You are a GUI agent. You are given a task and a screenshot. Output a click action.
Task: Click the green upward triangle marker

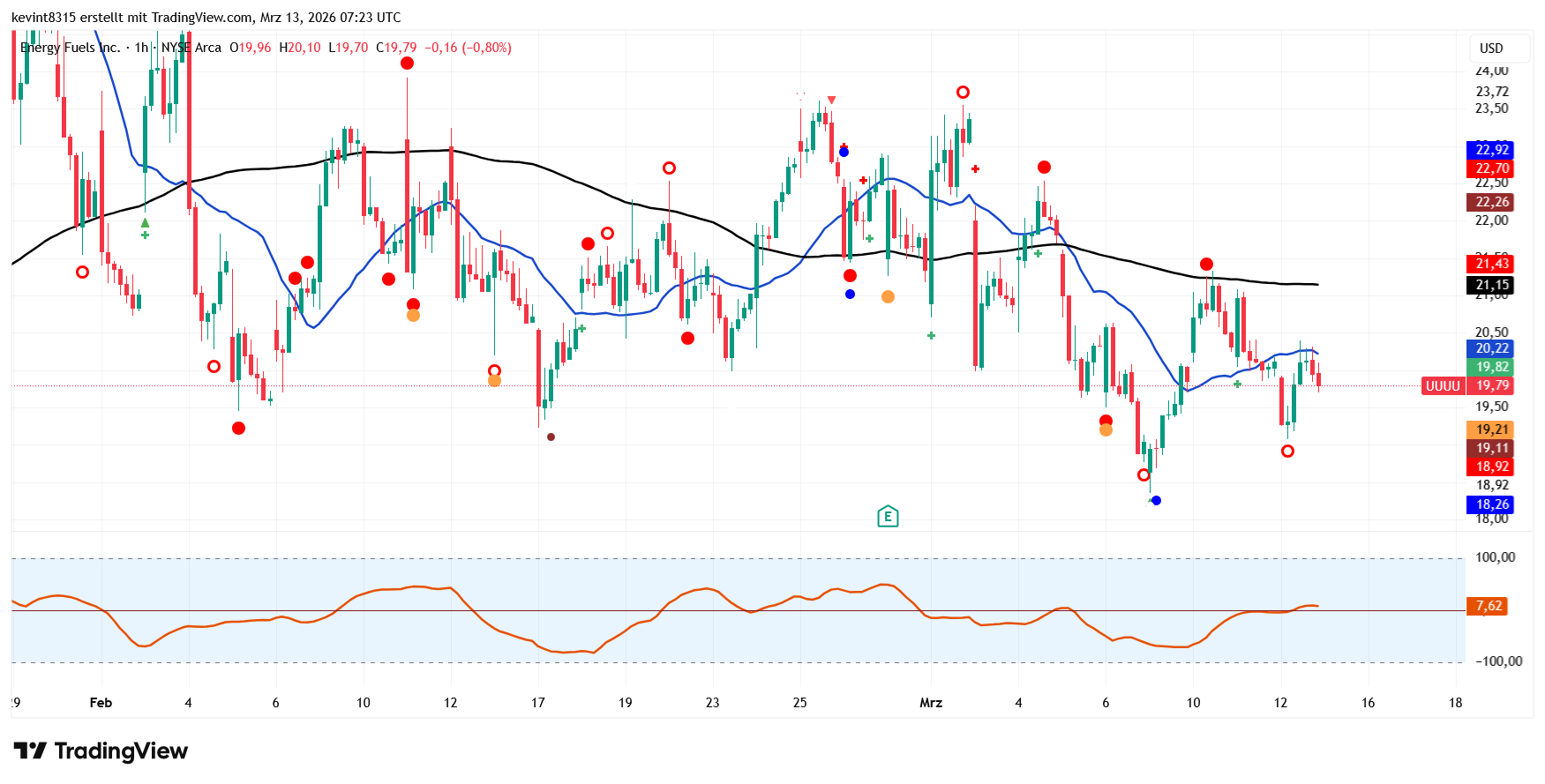coord(145,223)
